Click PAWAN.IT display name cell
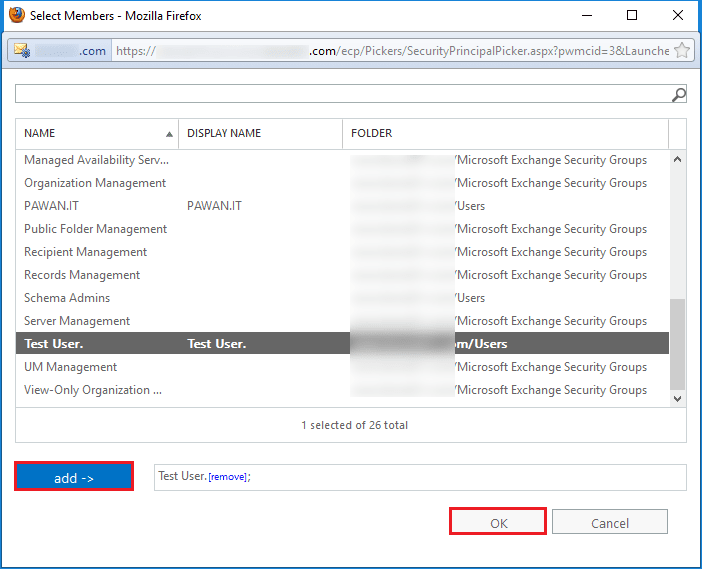Screen dimensions: 702x570 [214, 206]
